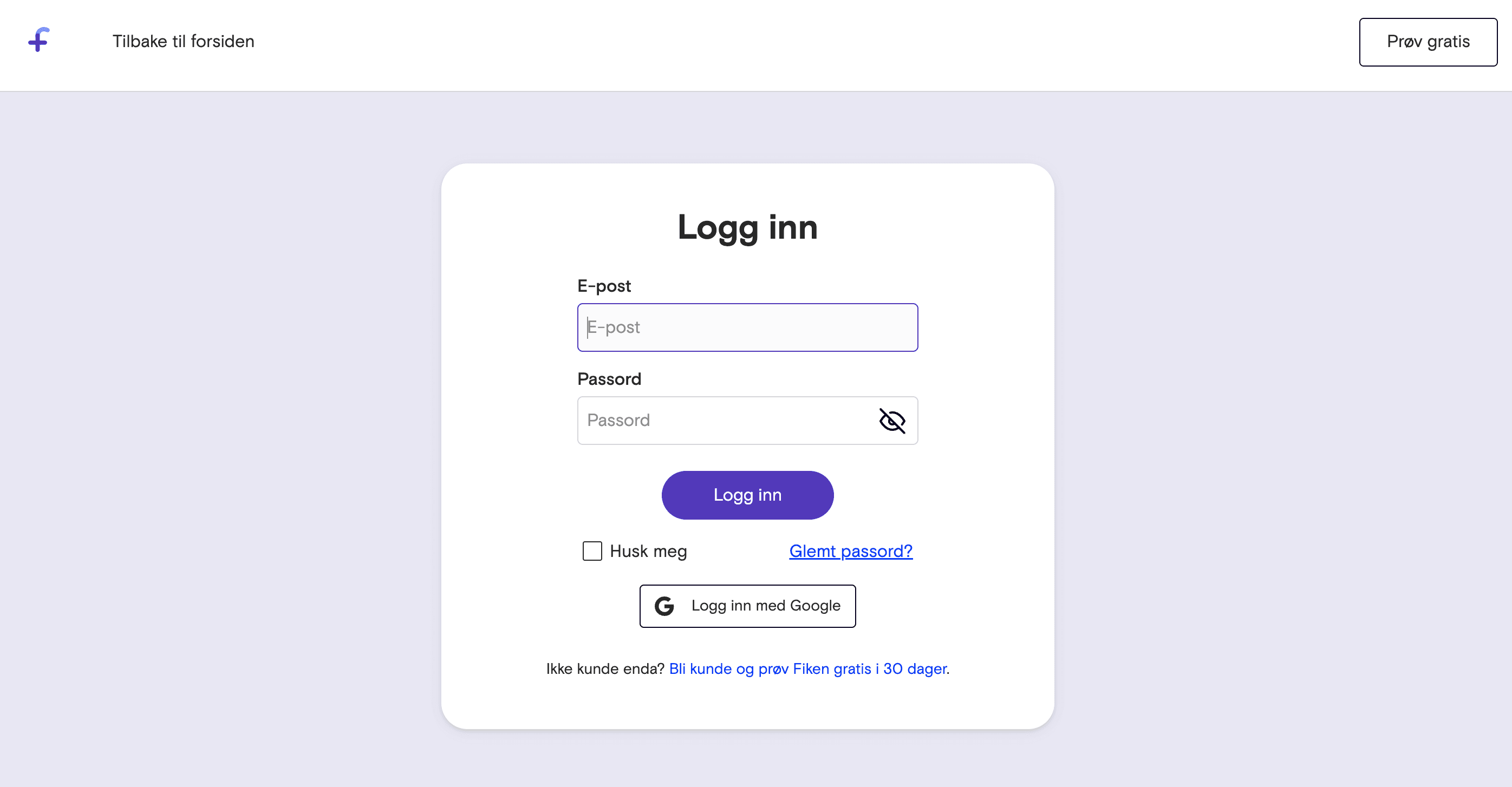The width and height of the screenshot is (1512, 787).
Task: Open the Glemt passord? link
Action: point(850,551)
